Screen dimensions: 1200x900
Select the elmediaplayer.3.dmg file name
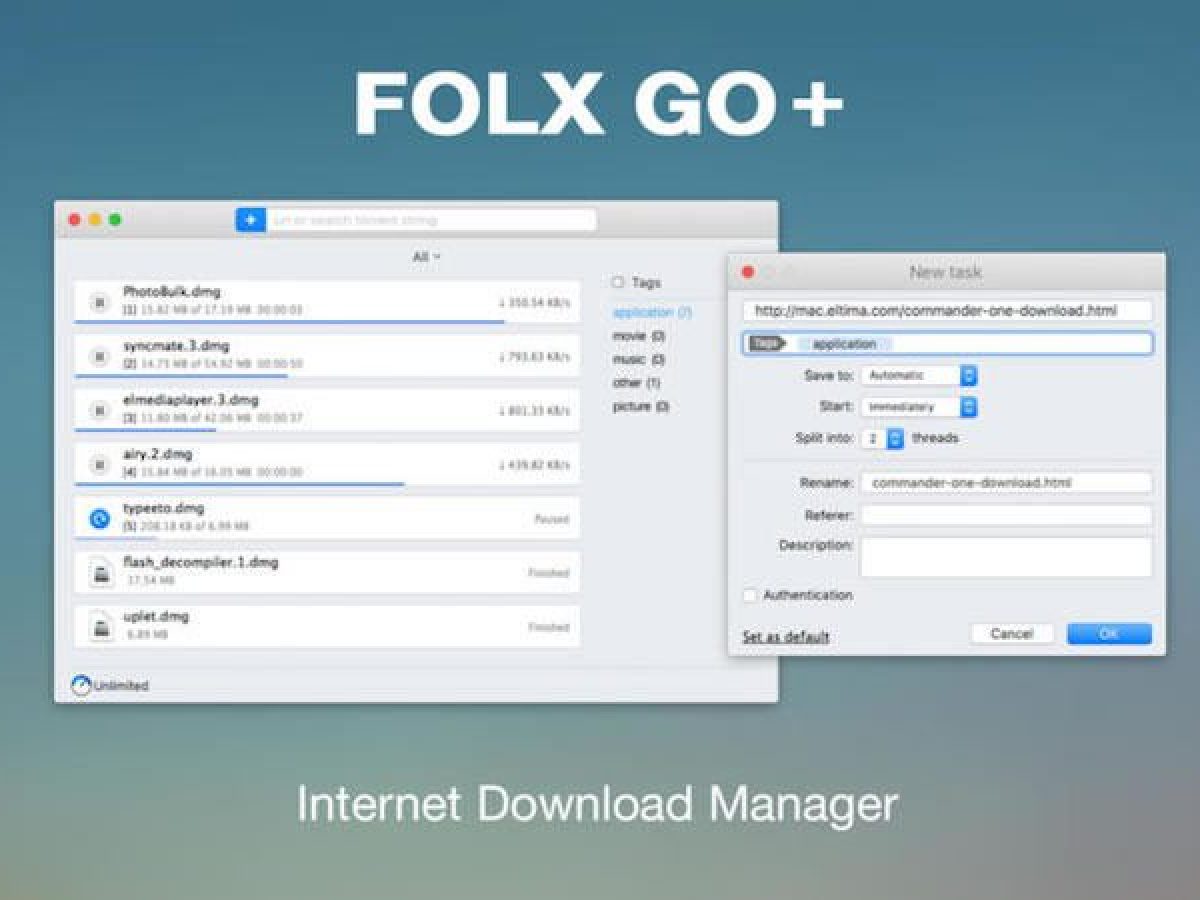190,400
